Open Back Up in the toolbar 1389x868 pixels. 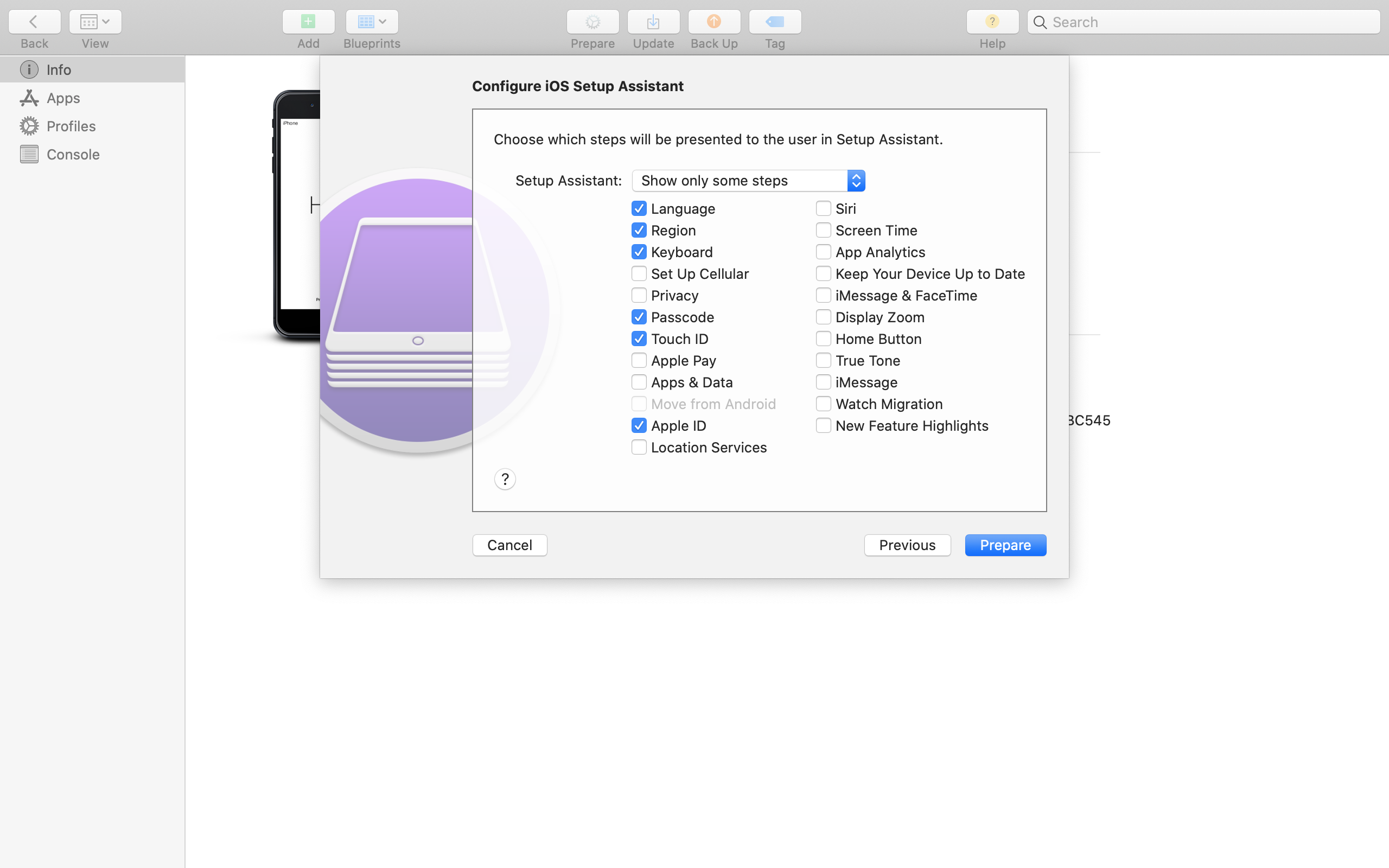pyautogui.click(x=713, y=22)
